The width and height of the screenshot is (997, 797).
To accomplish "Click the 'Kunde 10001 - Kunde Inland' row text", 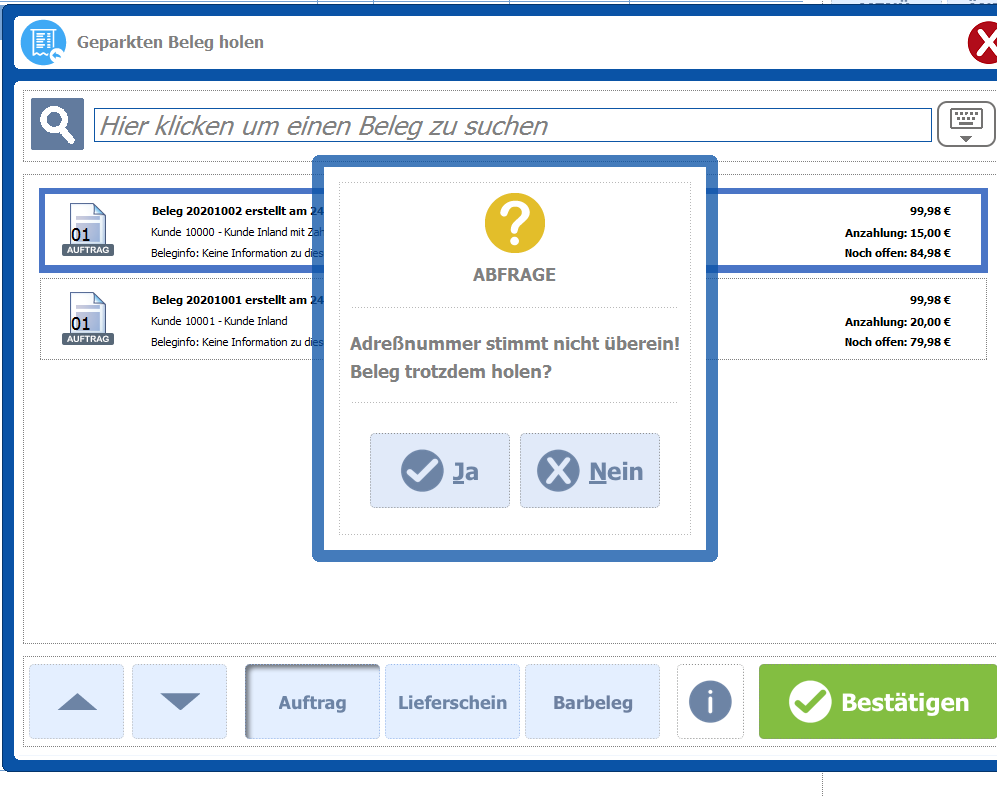I will 219,321.
